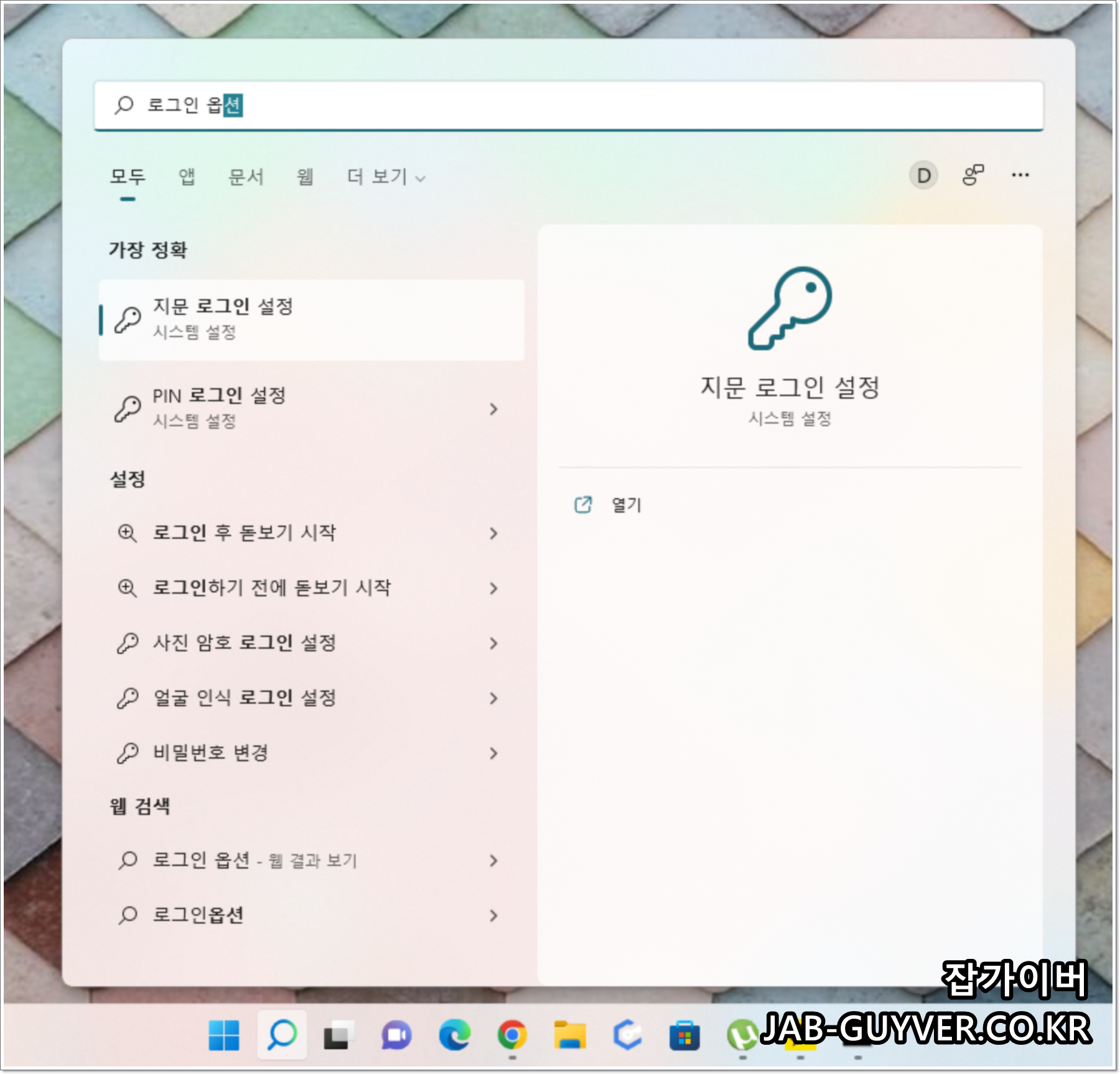The image size is (1120, 1074).
Task: Expand chevron for 로그인 후 돋보기 시작
Action: [494, 533]
